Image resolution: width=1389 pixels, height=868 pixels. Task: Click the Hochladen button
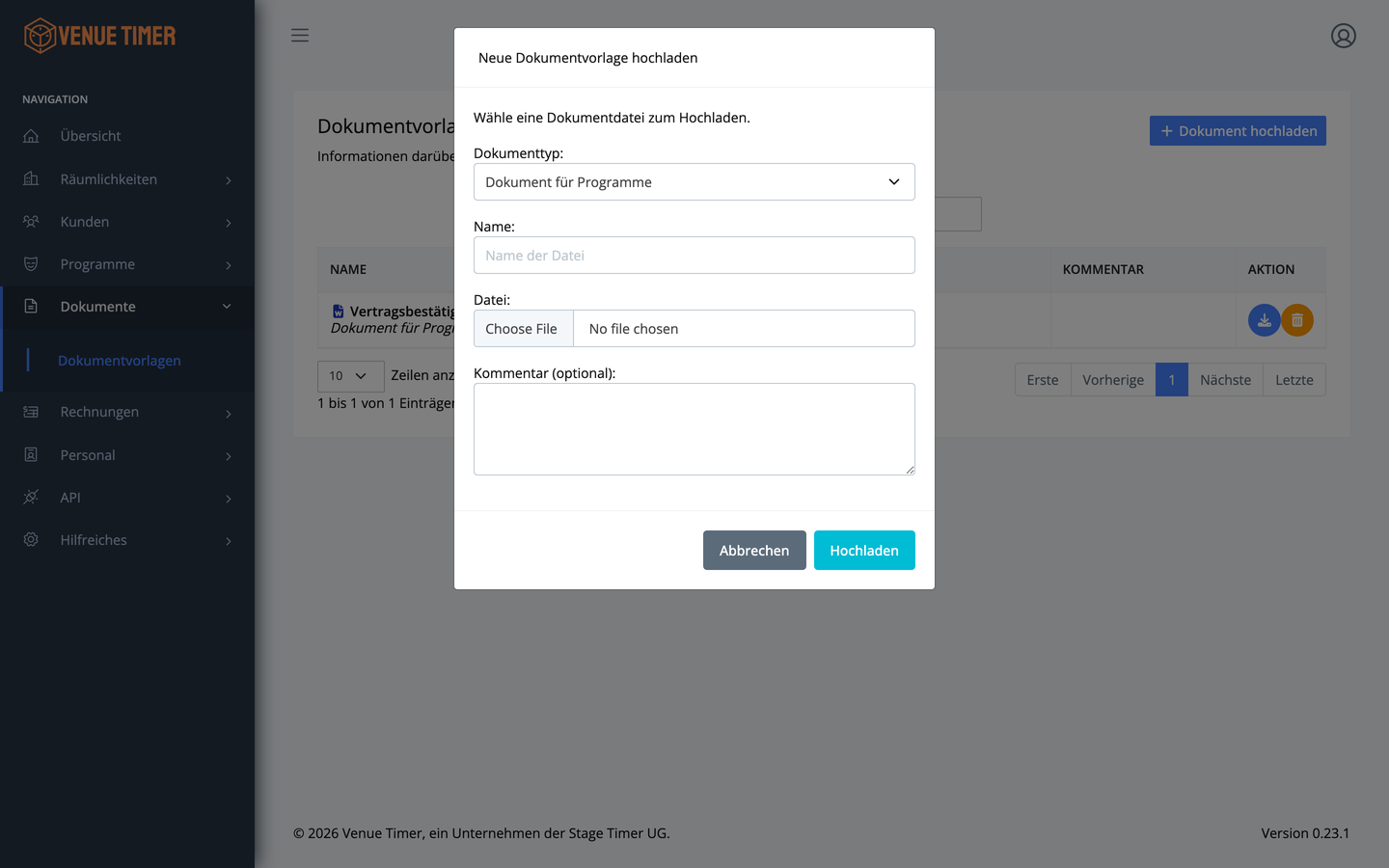pos(864,550)
